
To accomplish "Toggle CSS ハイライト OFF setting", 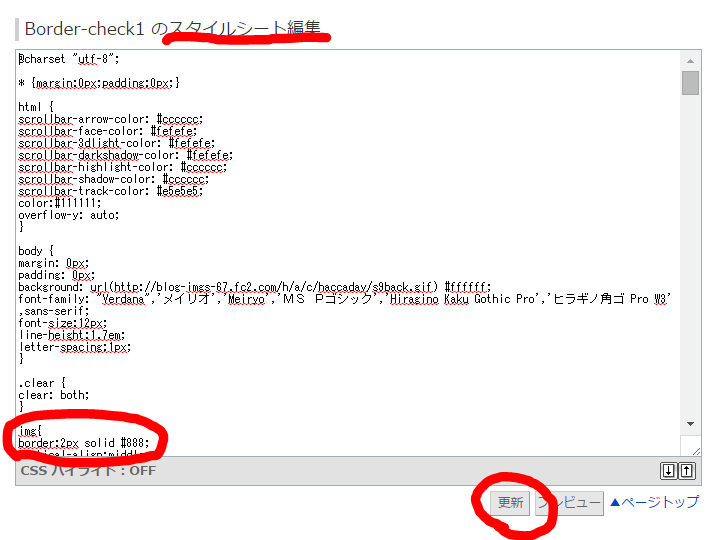I will click(88, 471).
